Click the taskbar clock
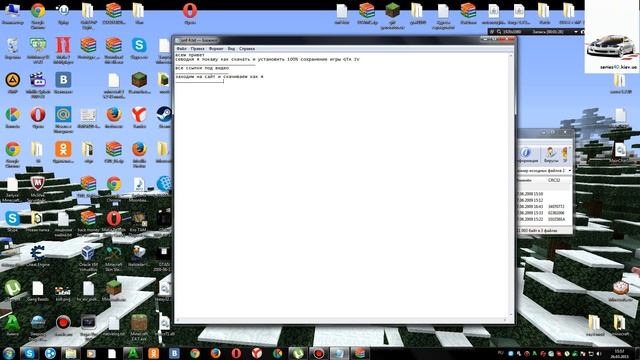640x360 pixels. click(x=619, y=353)
